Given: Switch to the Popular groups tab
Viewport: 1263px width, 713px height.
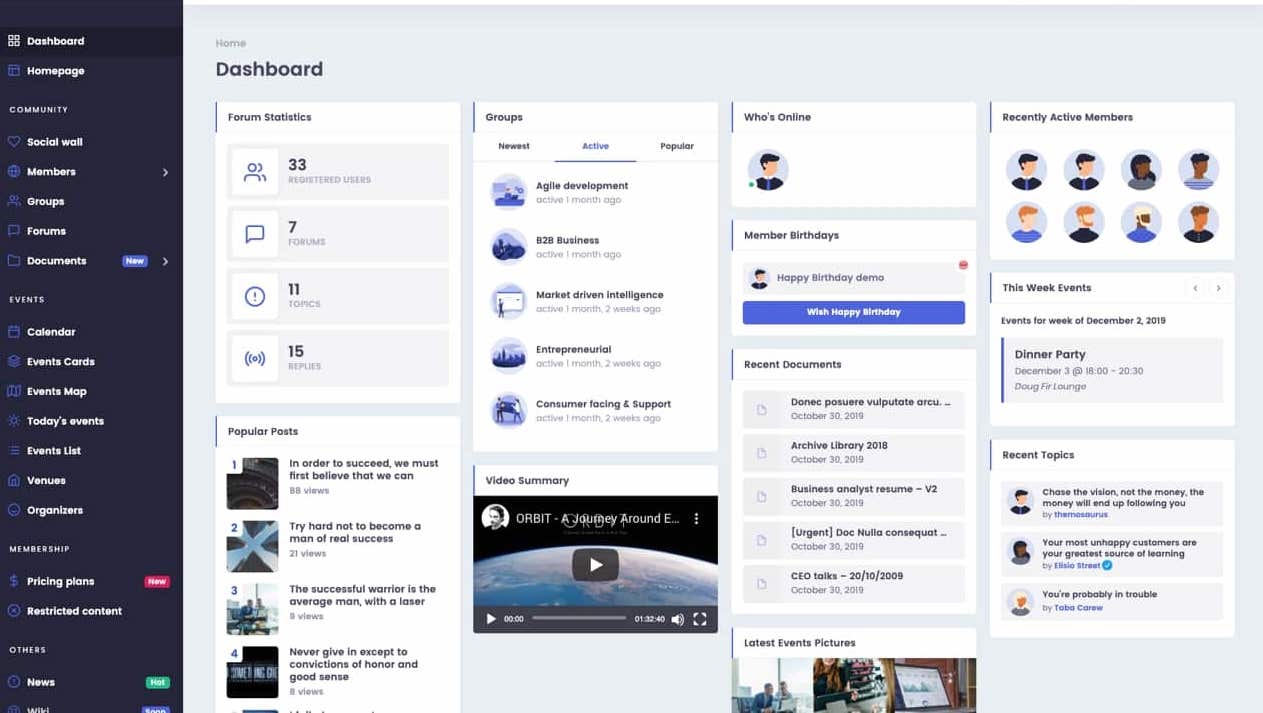Looking at the screenshot, I should pos(677,146).
